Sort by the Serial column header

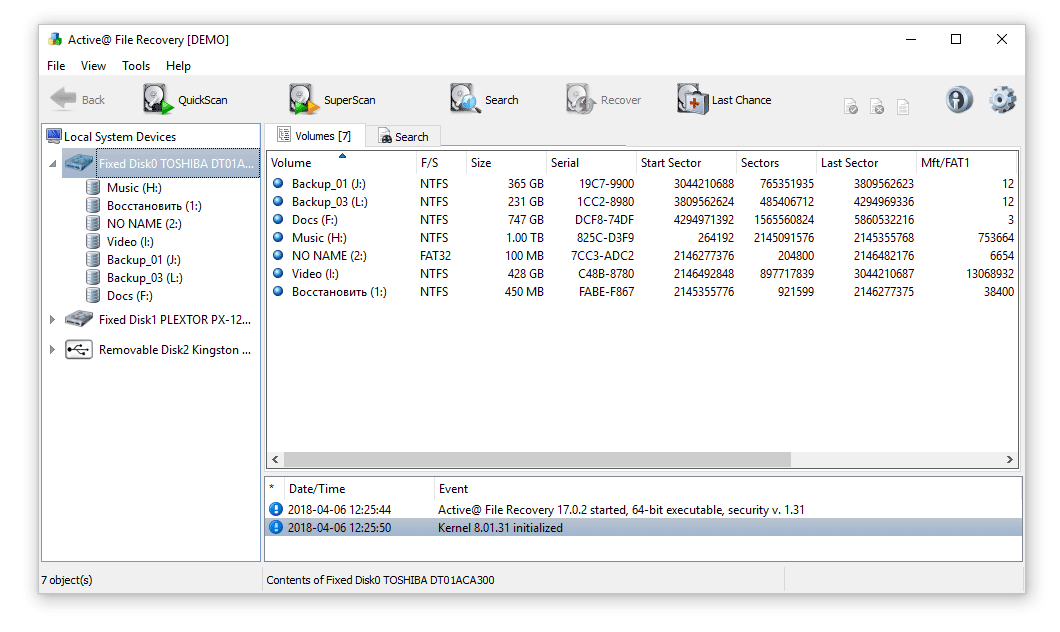591,162
